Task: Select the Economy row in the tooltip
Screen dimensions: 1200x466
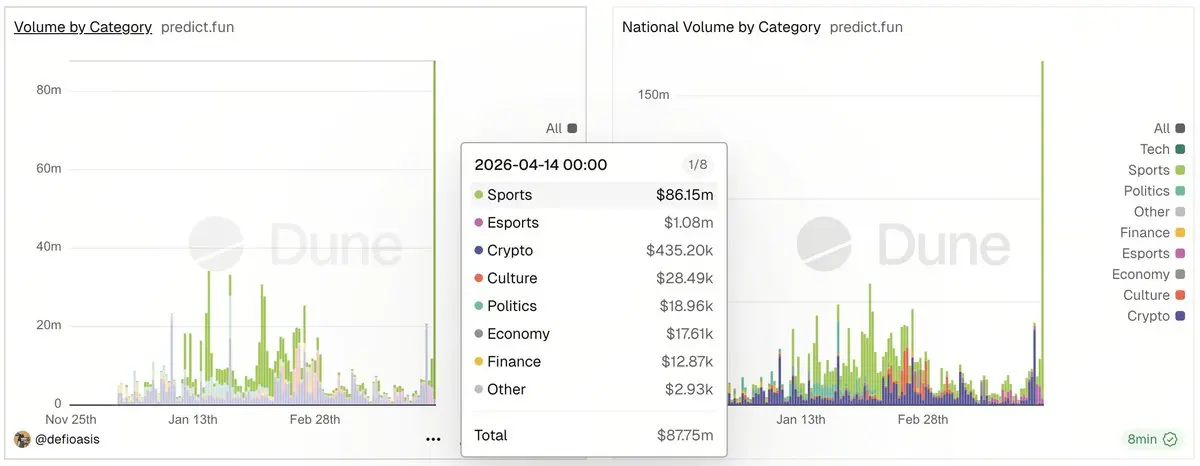Action: pos(594,334)
